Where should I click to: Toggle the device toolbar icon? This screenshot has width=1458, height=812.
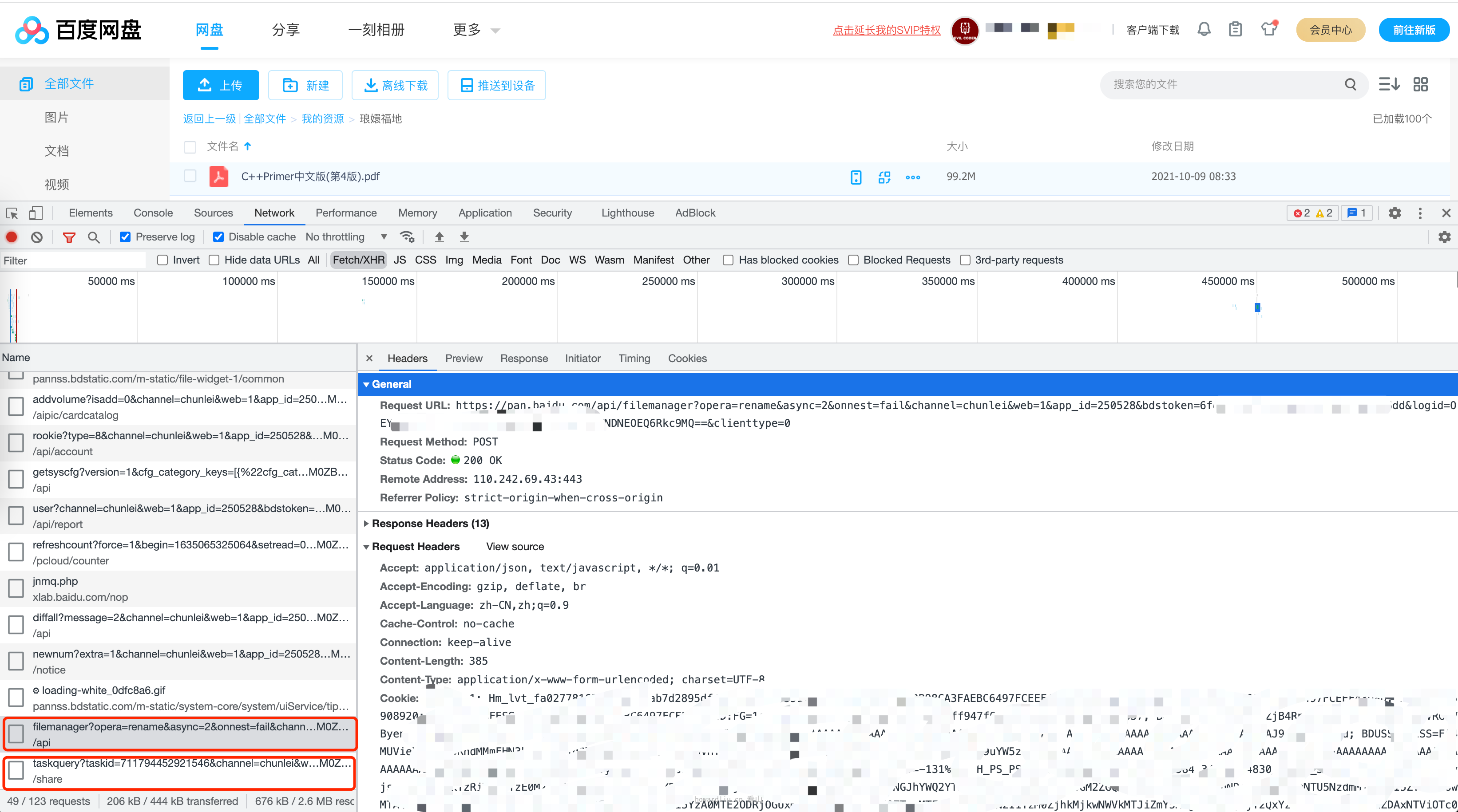click(x=36, y=213)
